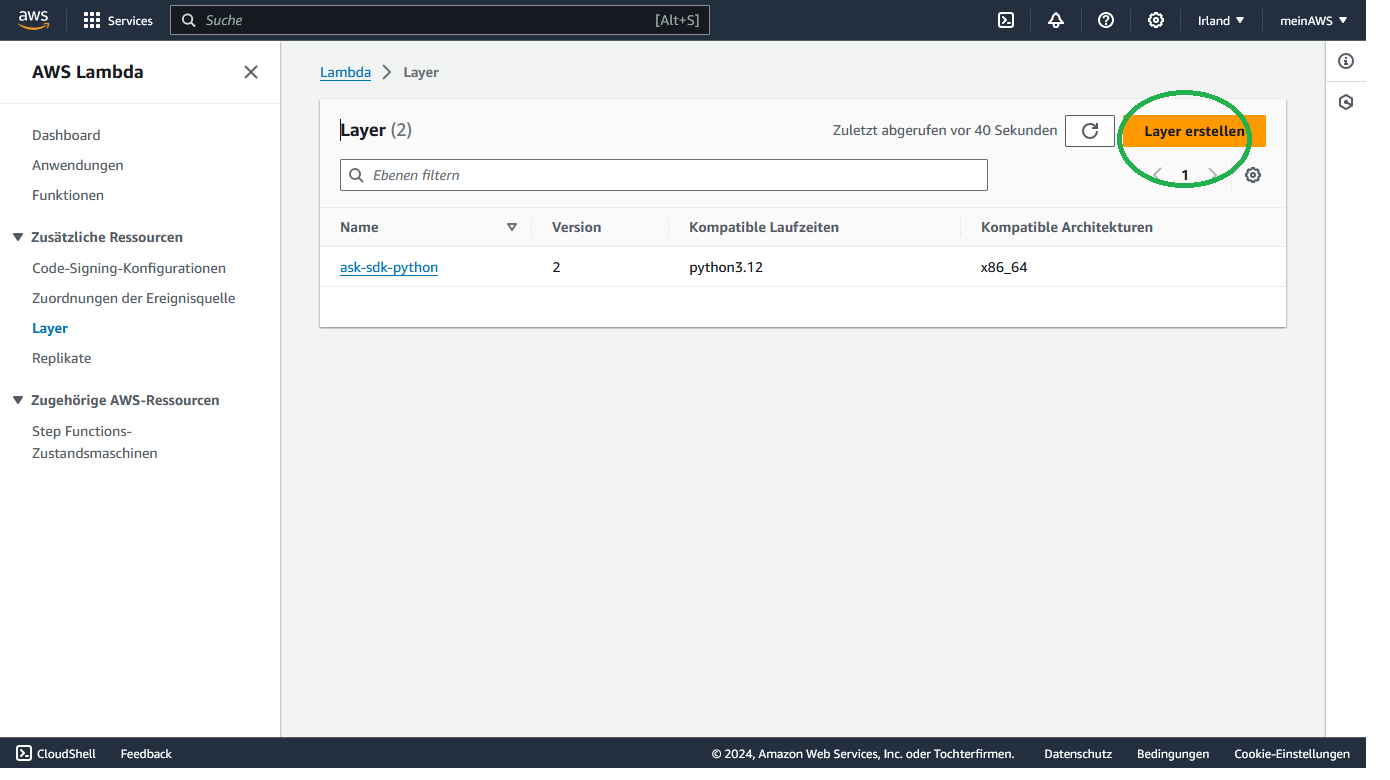The image size is (1390, 780).
Task: Open Zuordnungen der Ereignisquelle
Action: [x=134, y=298]
